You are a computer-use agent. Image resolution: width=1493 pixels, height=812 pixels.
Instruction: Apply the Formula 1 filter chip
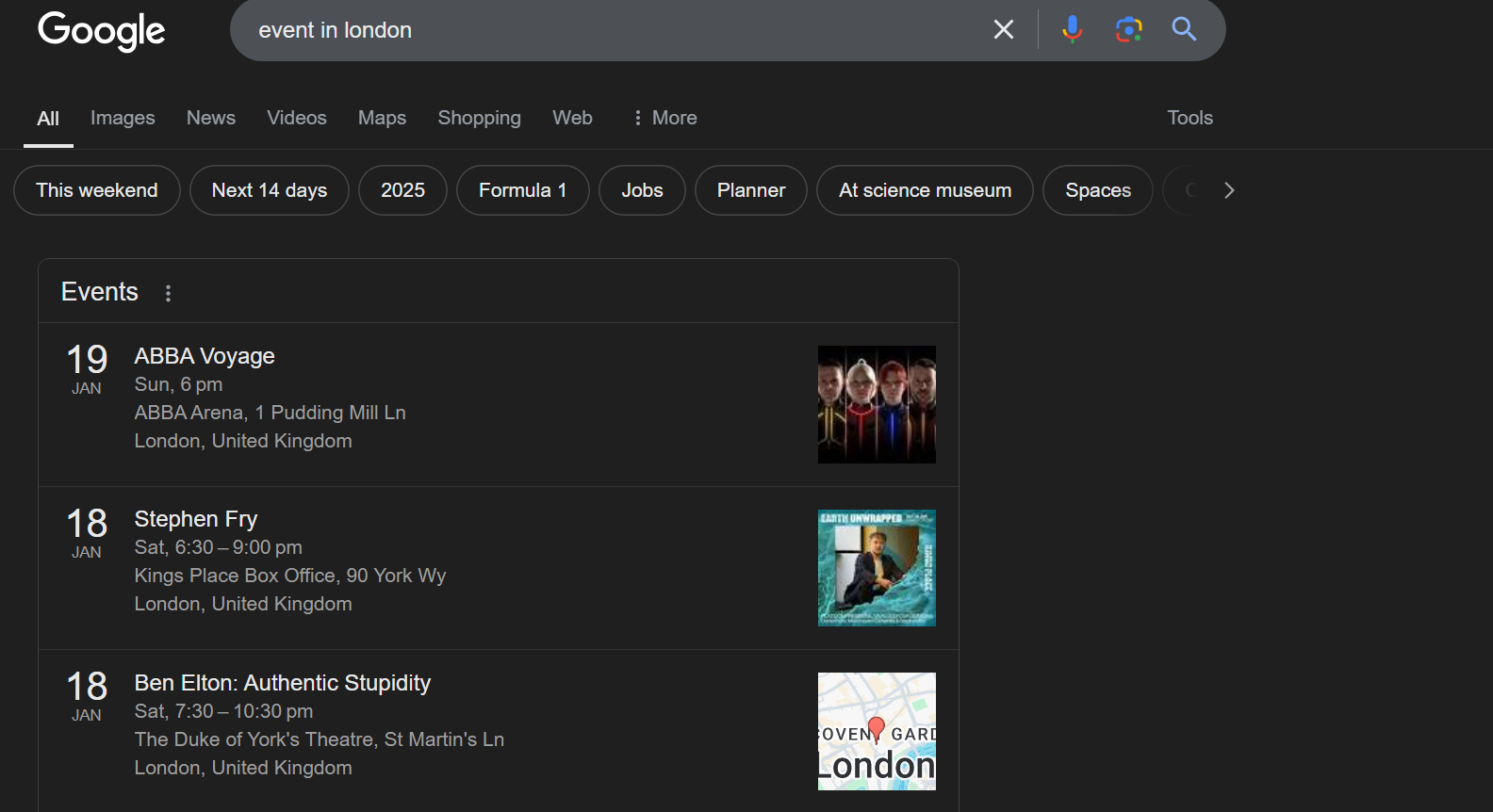[523, 190]
